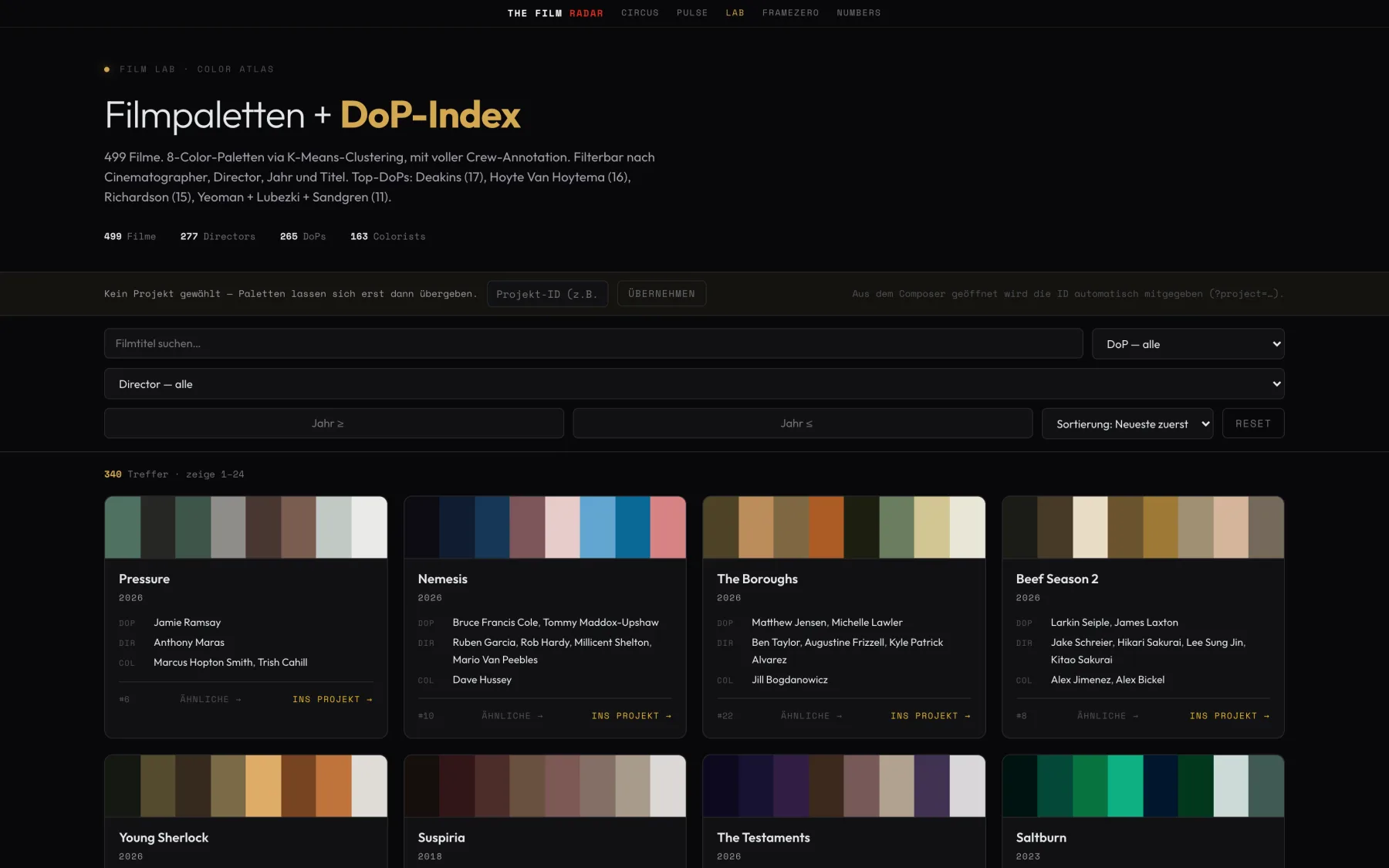
Task: Click INS PROJEKT on Beef Season 2
Action: pos(1229,717)
